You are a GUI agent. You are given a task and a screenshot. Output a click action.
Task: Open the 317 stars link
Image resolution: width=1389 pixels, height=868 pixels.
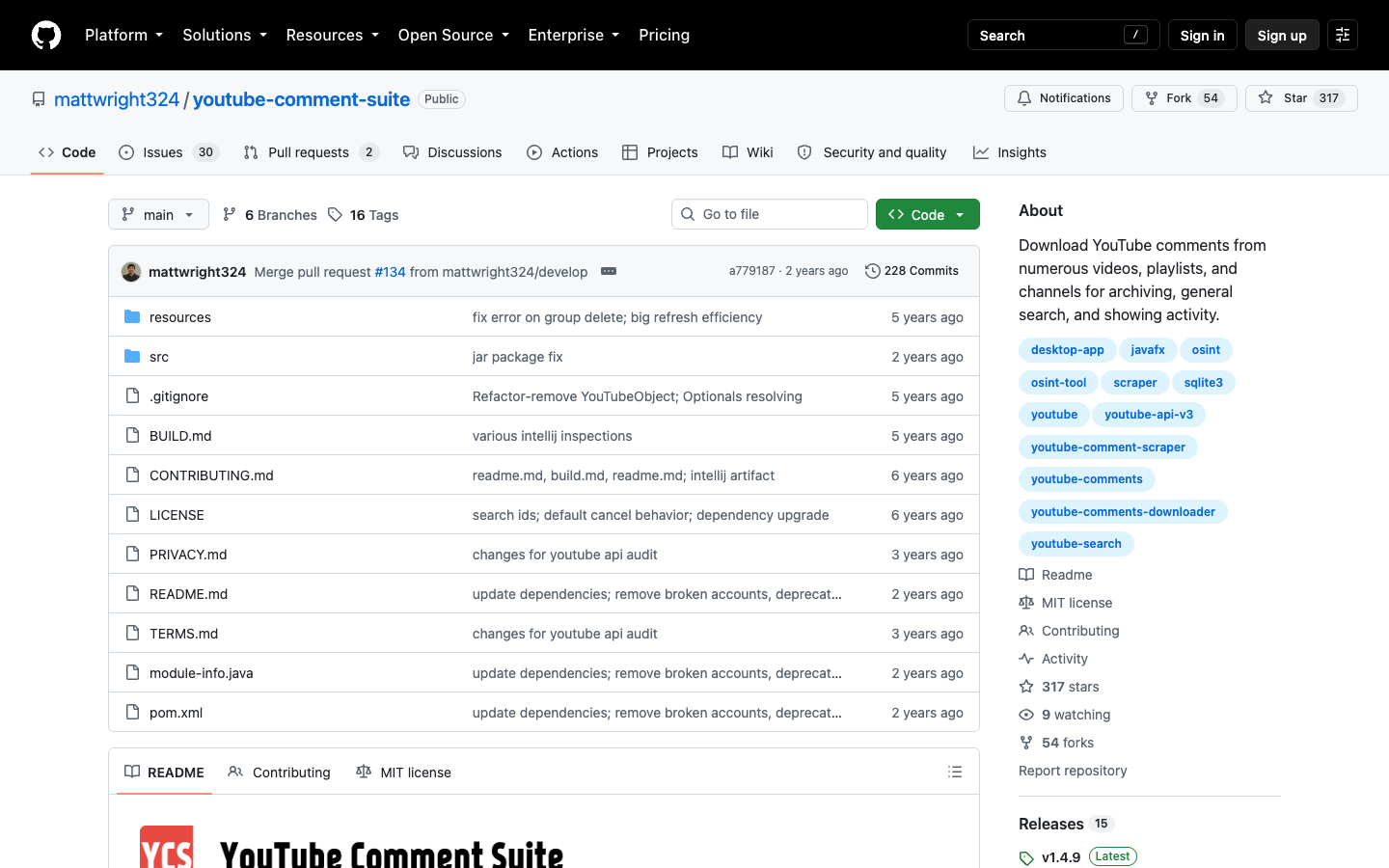pyautogui.click(x=1059, y=687)
